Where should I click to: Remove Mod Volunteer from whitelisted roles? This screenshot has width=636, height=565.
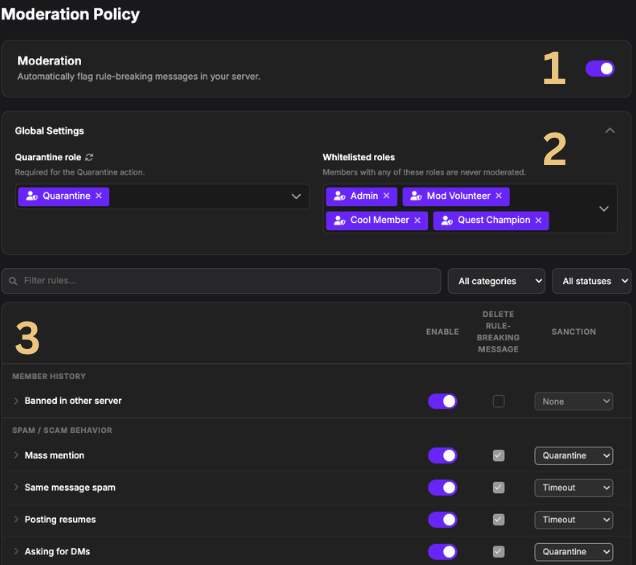(x=498, y=195)
